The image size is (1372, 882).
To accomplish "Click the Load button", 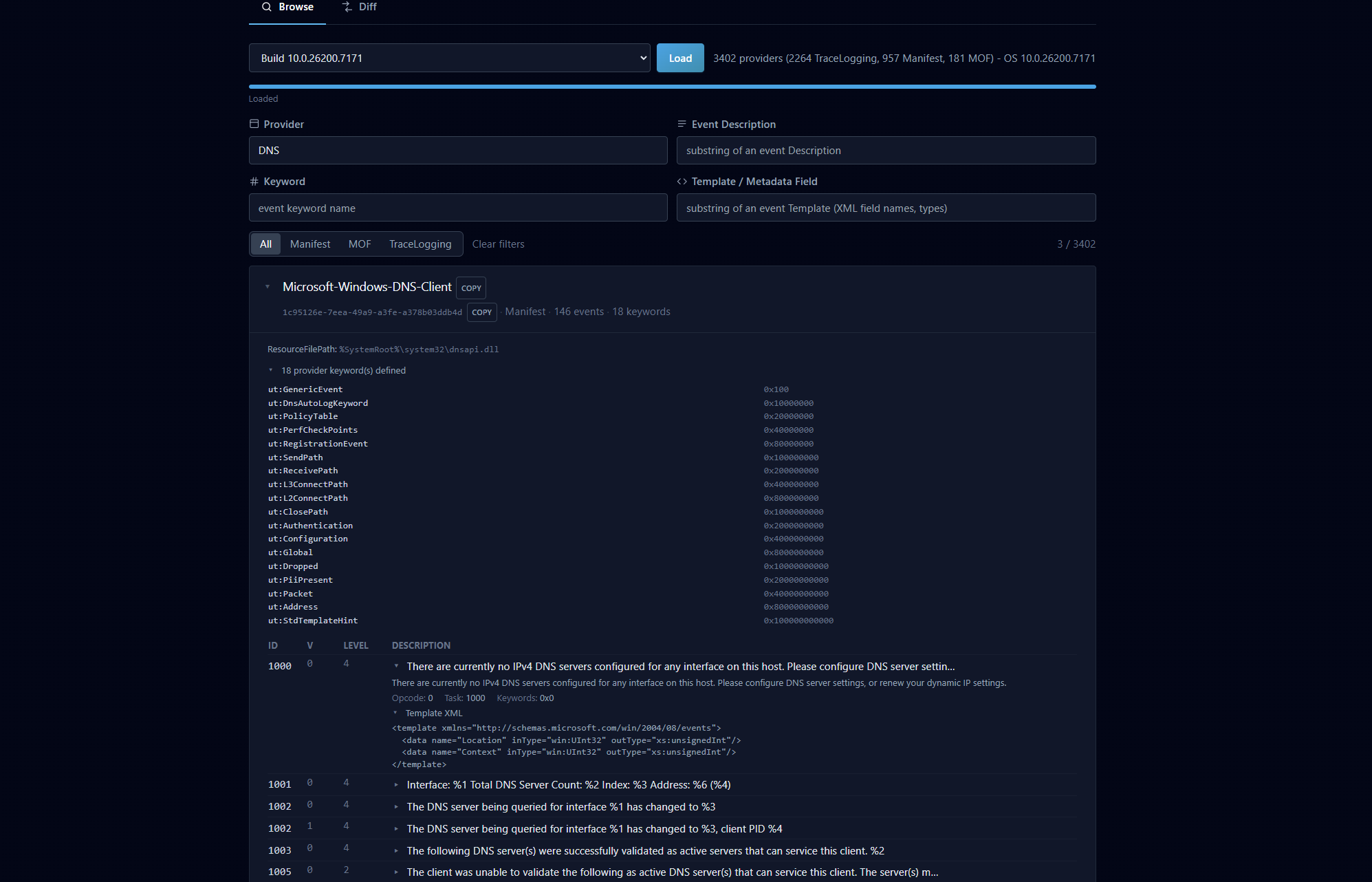I will [680, 58].
